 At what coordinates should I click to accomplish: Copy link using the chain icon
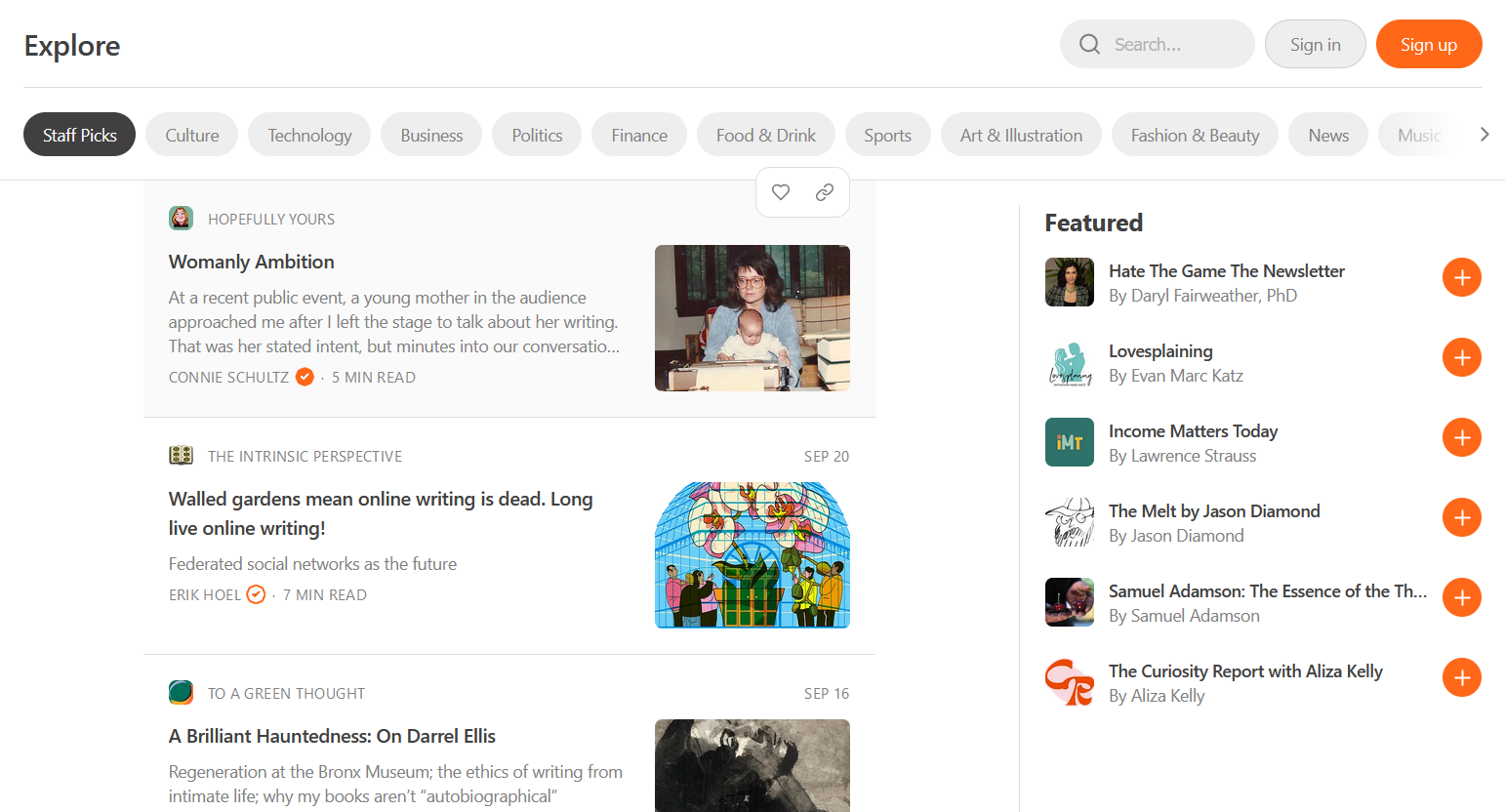825,192
